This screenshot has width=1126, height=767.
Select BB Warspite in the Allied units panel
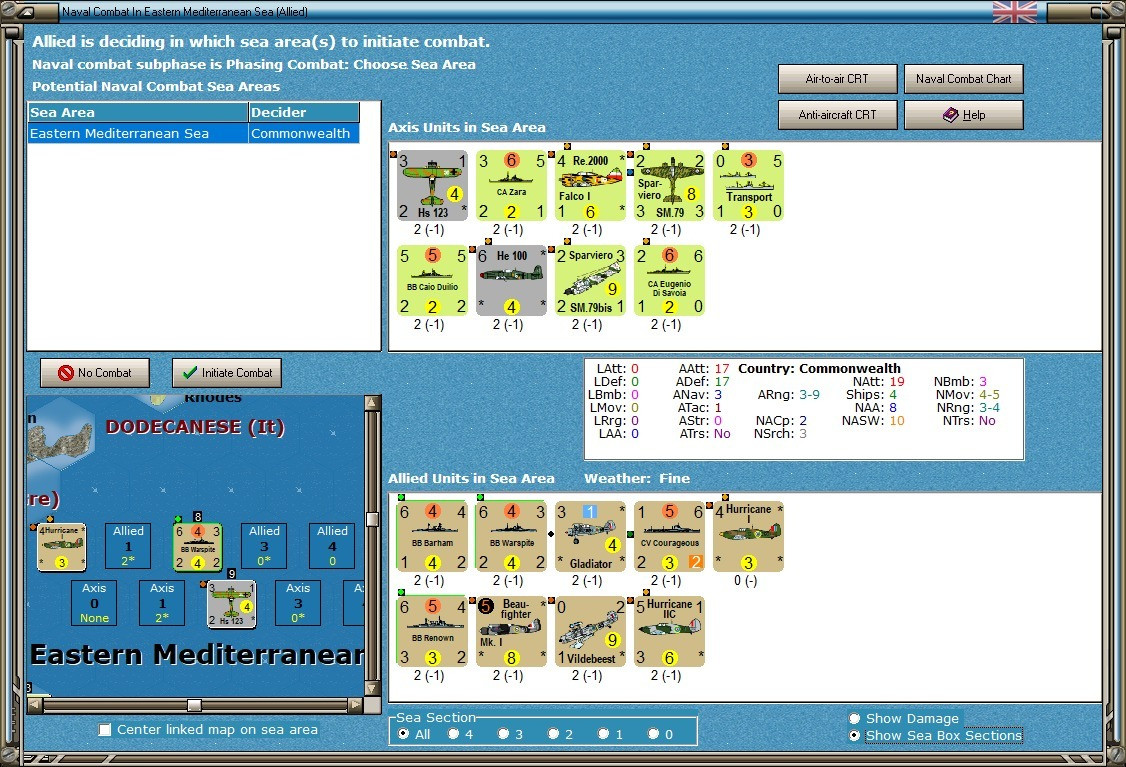[511, 536]
